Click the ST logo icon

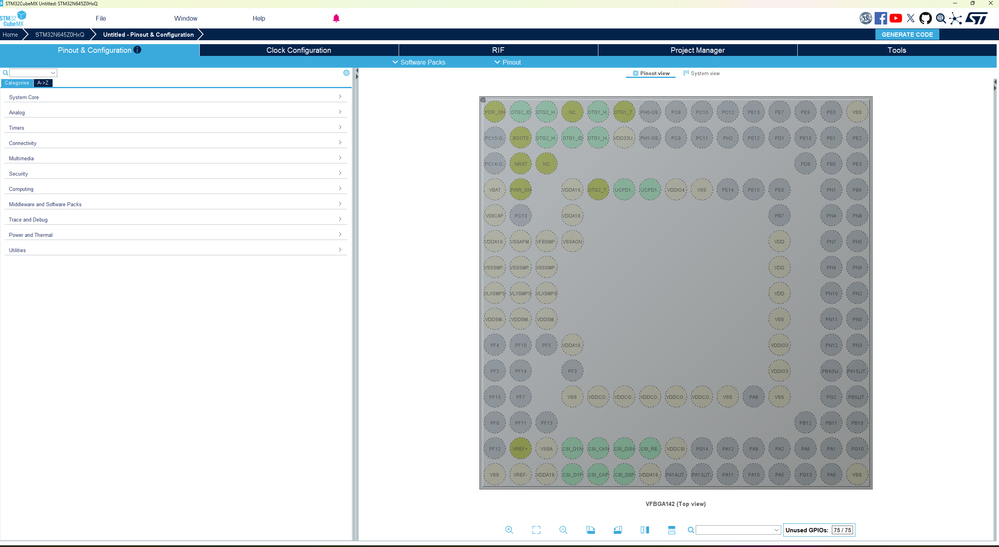tap(976, 18)
